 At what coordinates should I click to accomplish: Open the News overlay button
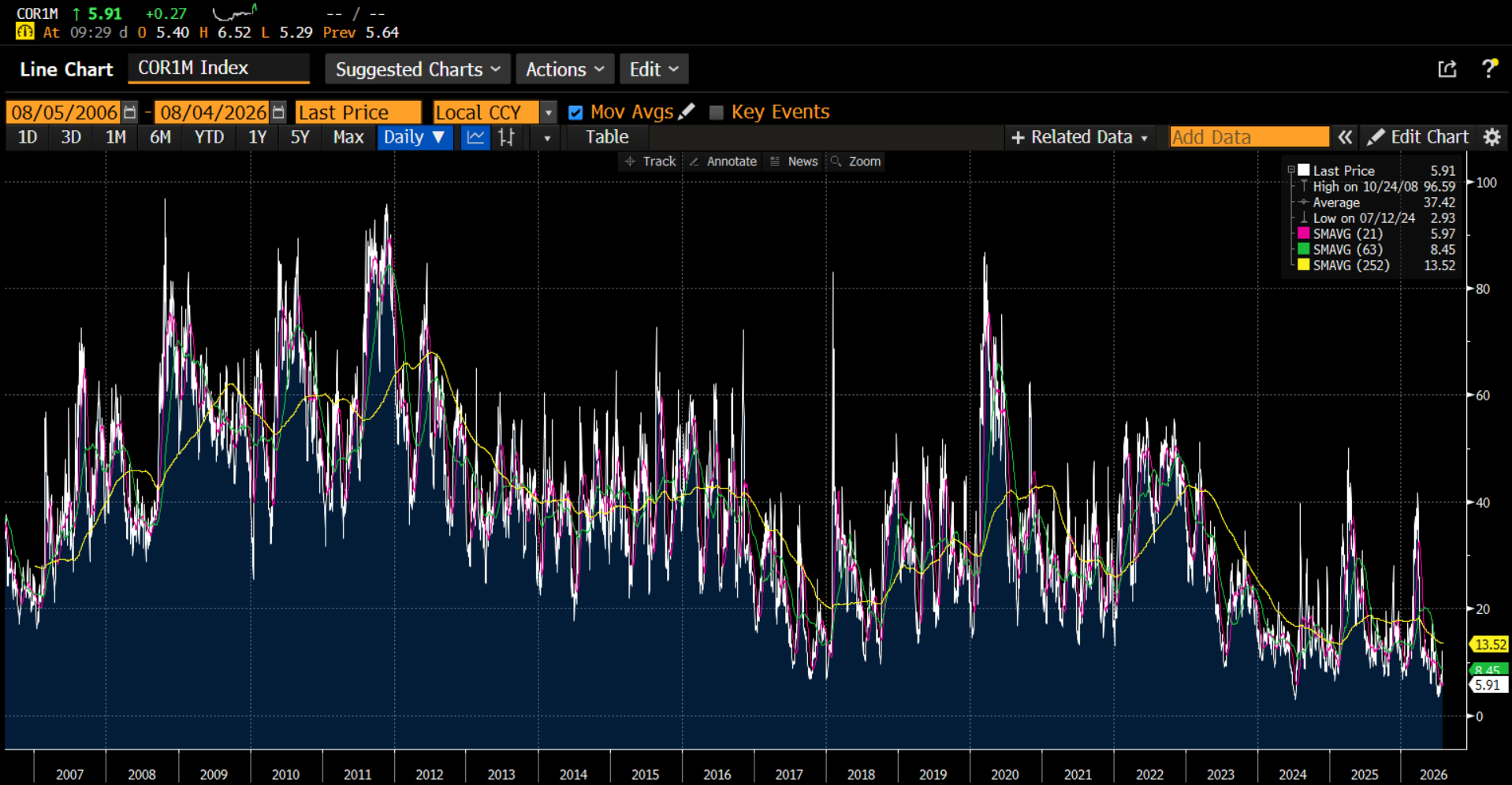point(794,162)
